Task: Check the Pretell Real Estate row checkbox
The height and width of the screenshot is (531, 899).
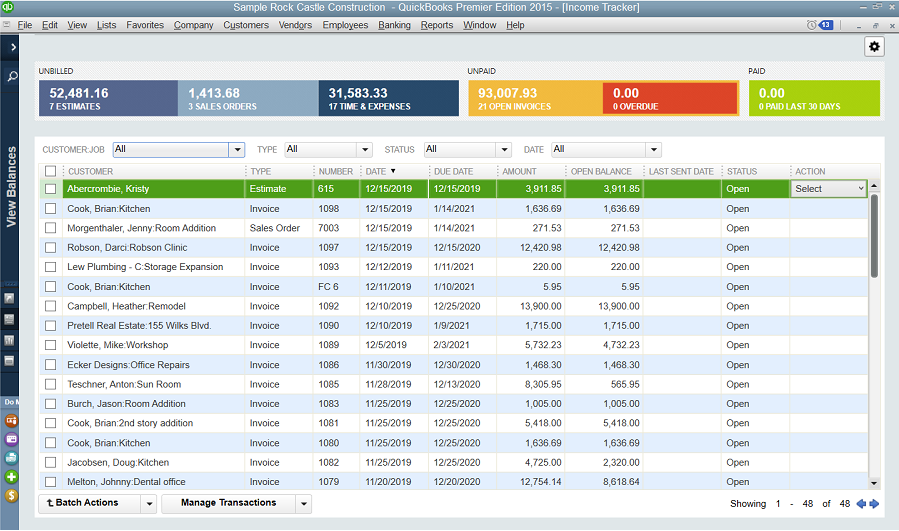Action: pyautogui.click(x=50, y=325)
